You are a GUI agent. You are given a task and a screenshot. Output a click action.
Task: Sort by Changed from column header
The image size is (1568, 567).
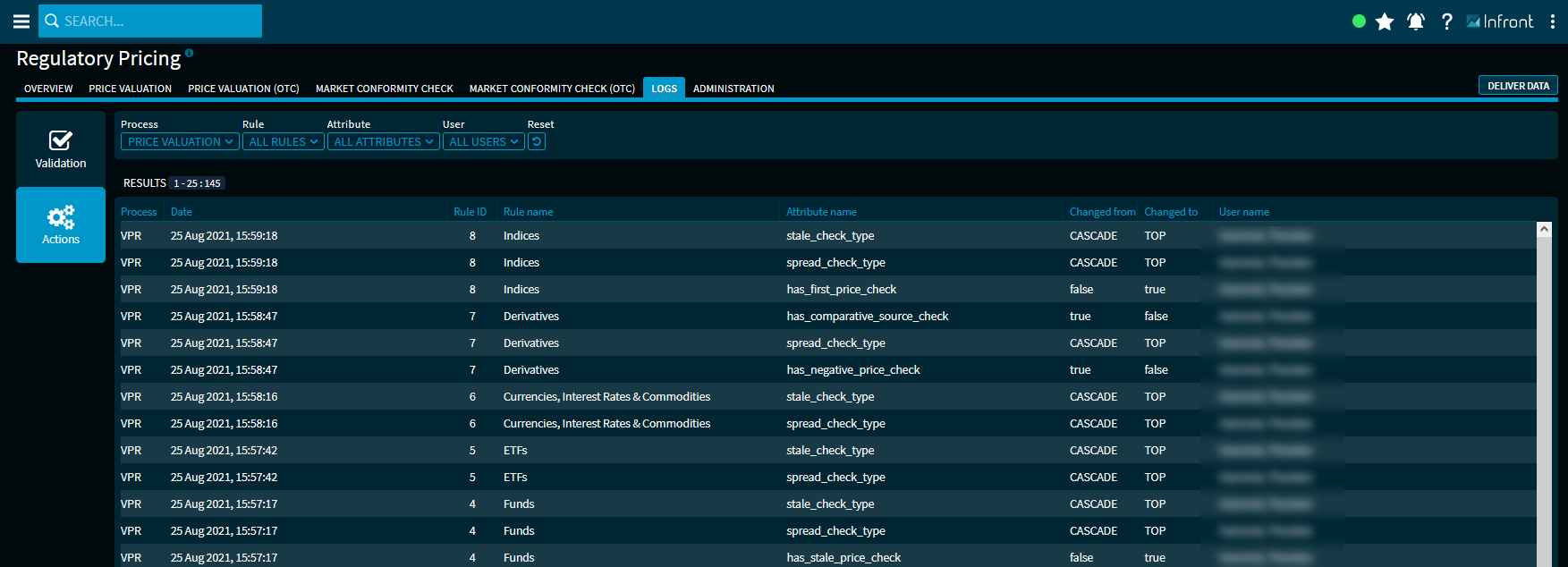tap(1102, 212)
